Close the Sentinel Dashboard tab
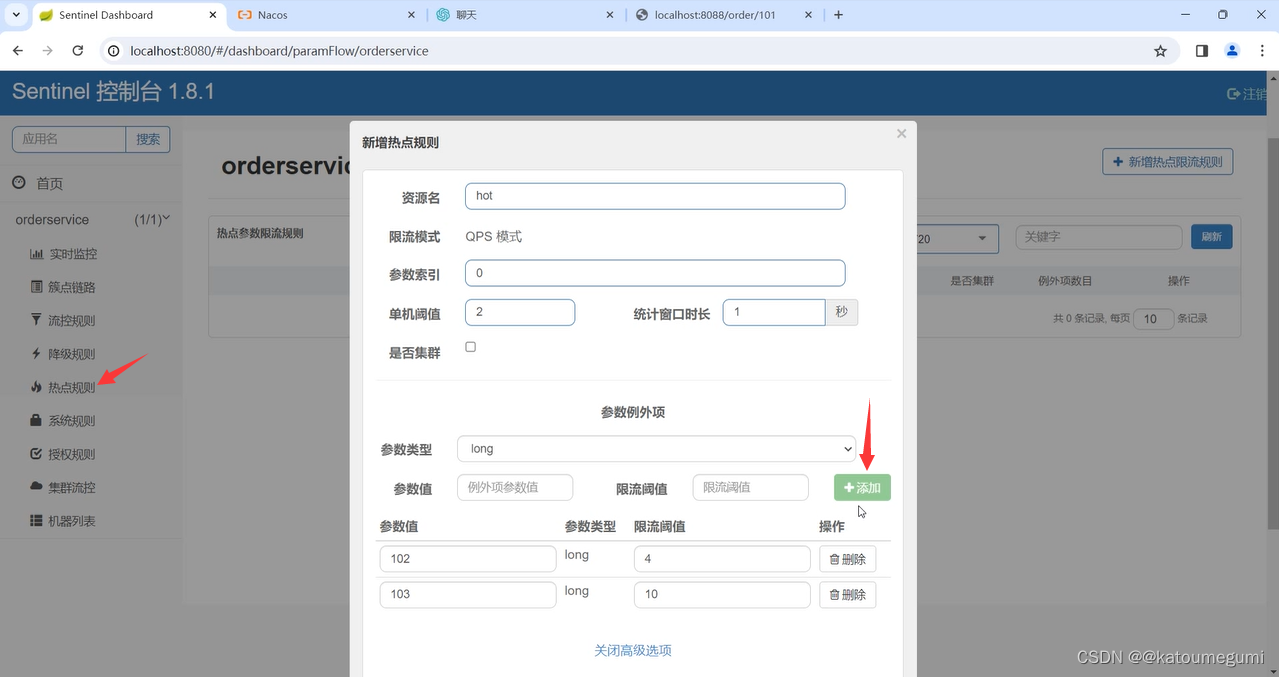The width and height of the screenshot is (1279, 677). click(x=211, y=15)
